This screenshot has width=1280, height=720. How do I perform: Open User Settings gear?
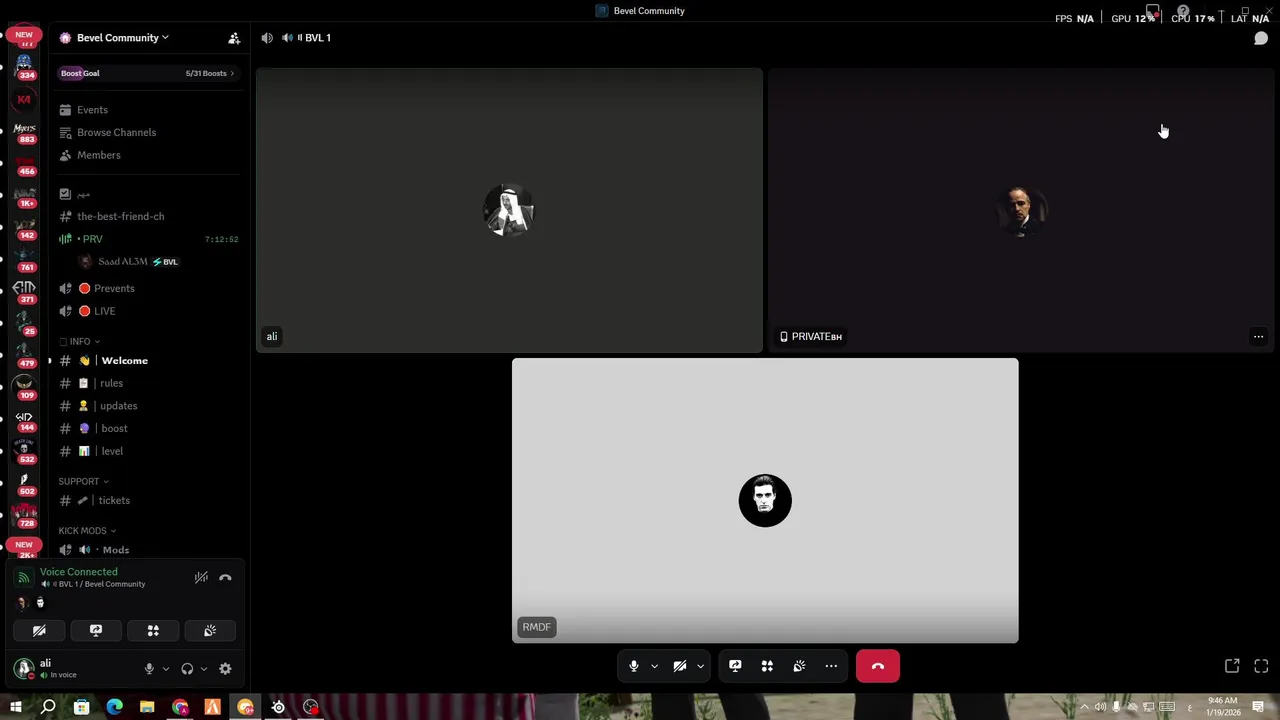(225, 669)
